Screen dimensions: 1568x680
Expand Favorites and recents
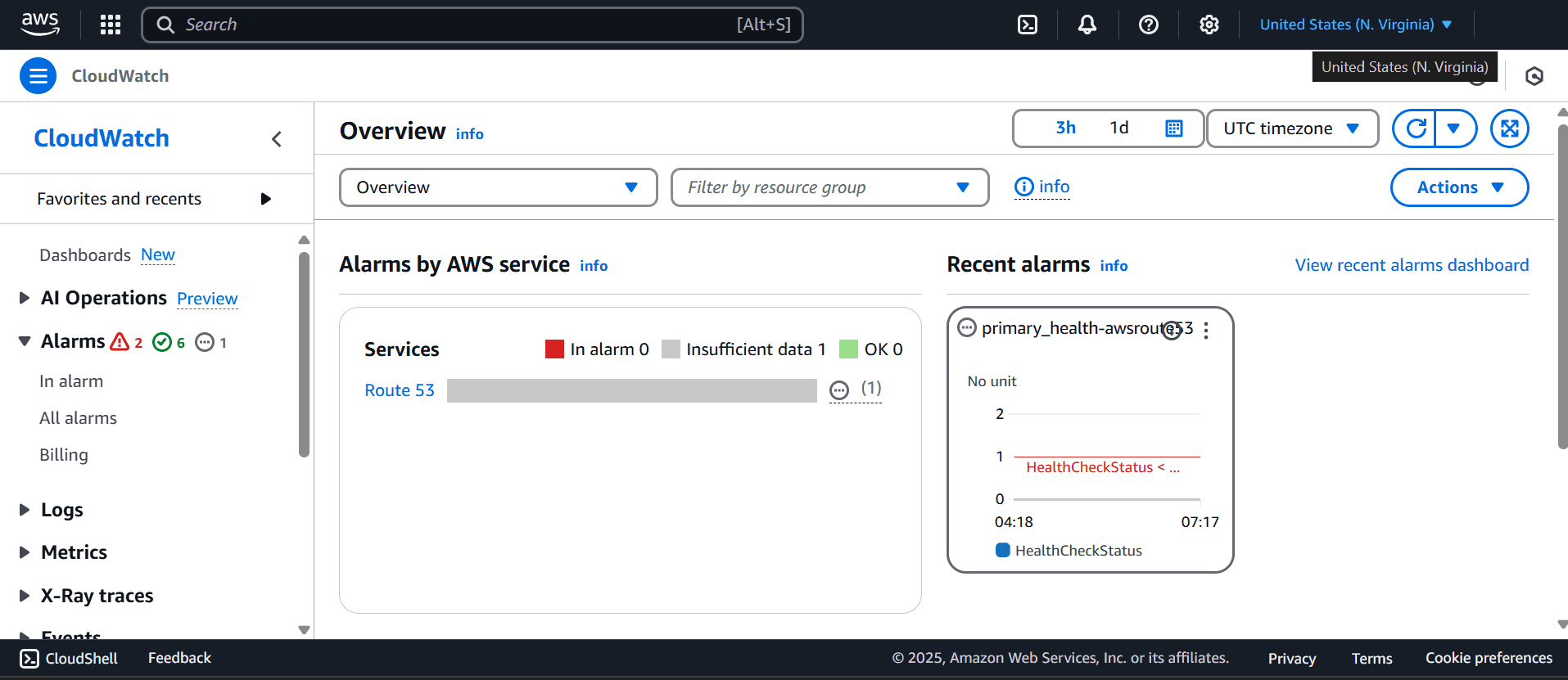pos(154,199)
